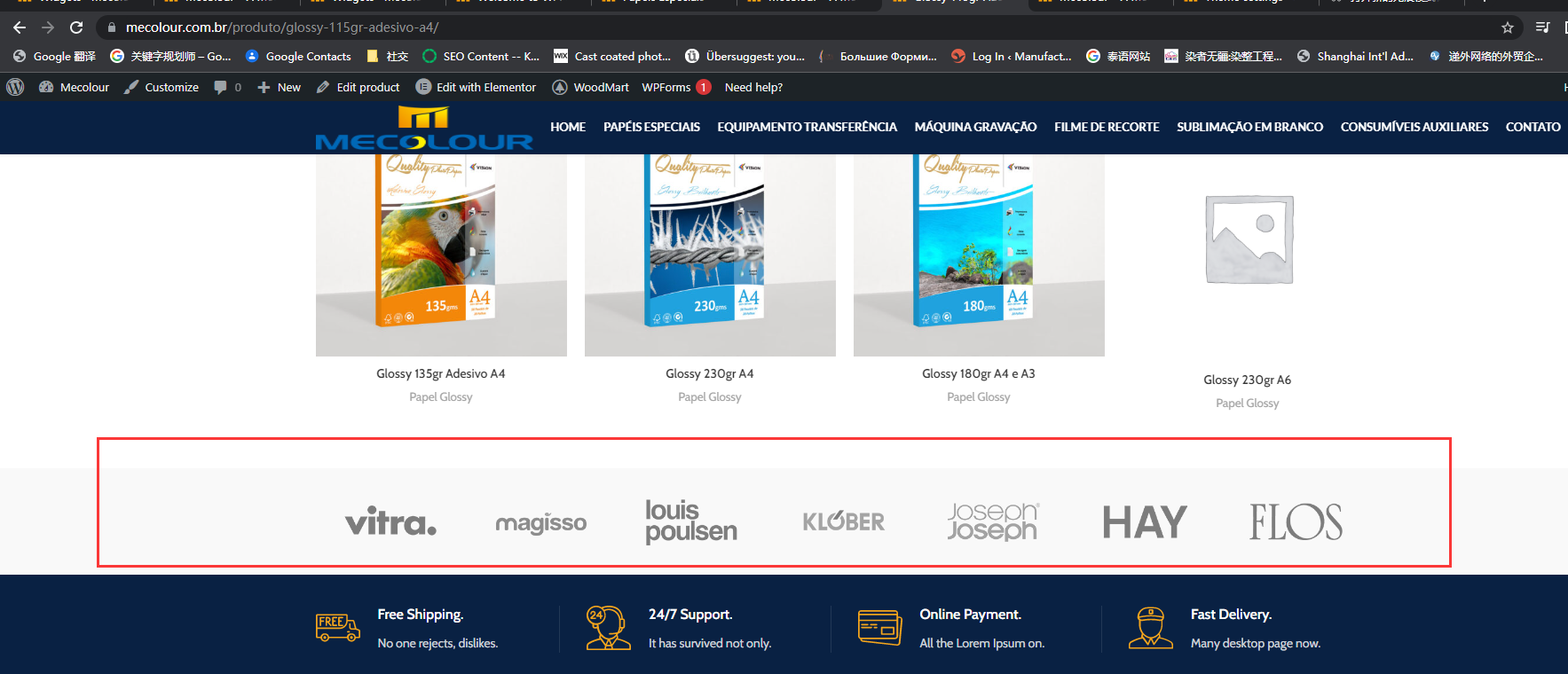Click the Mecolour site logo
Image resolution: width=1568 pixels, height=674 pixels.
tap(424, 129)
